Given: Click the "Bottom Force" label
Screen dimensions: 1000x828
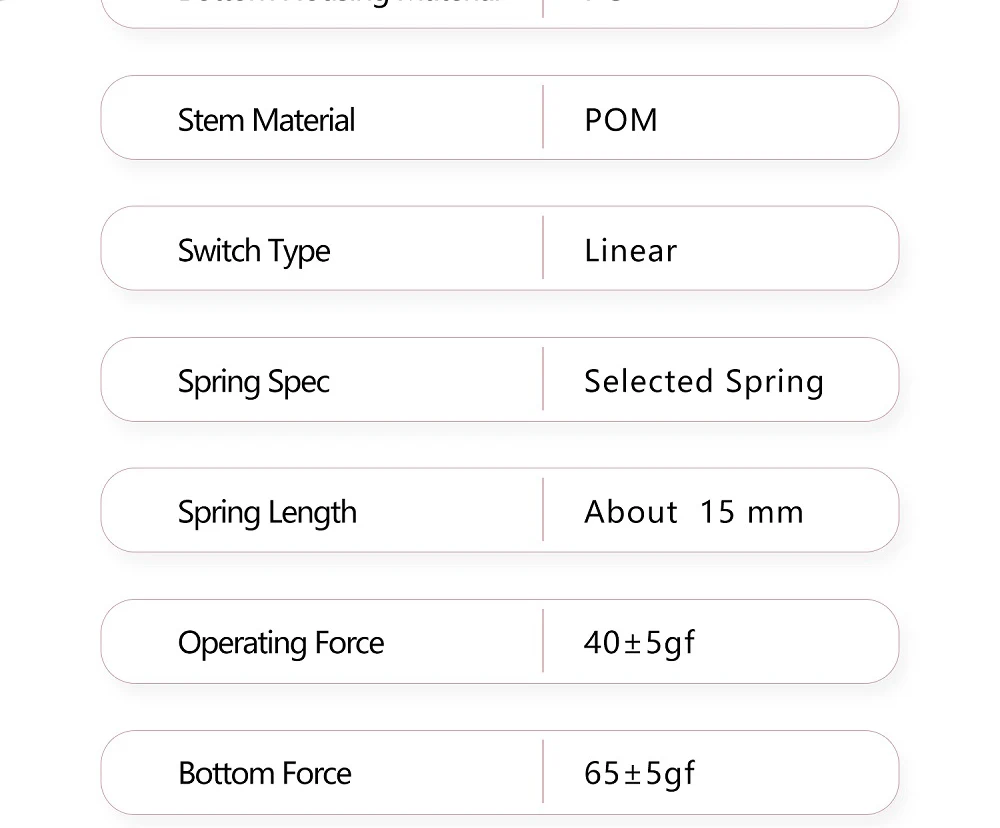Looking at the screenshot, I should [x=265, y=774].
